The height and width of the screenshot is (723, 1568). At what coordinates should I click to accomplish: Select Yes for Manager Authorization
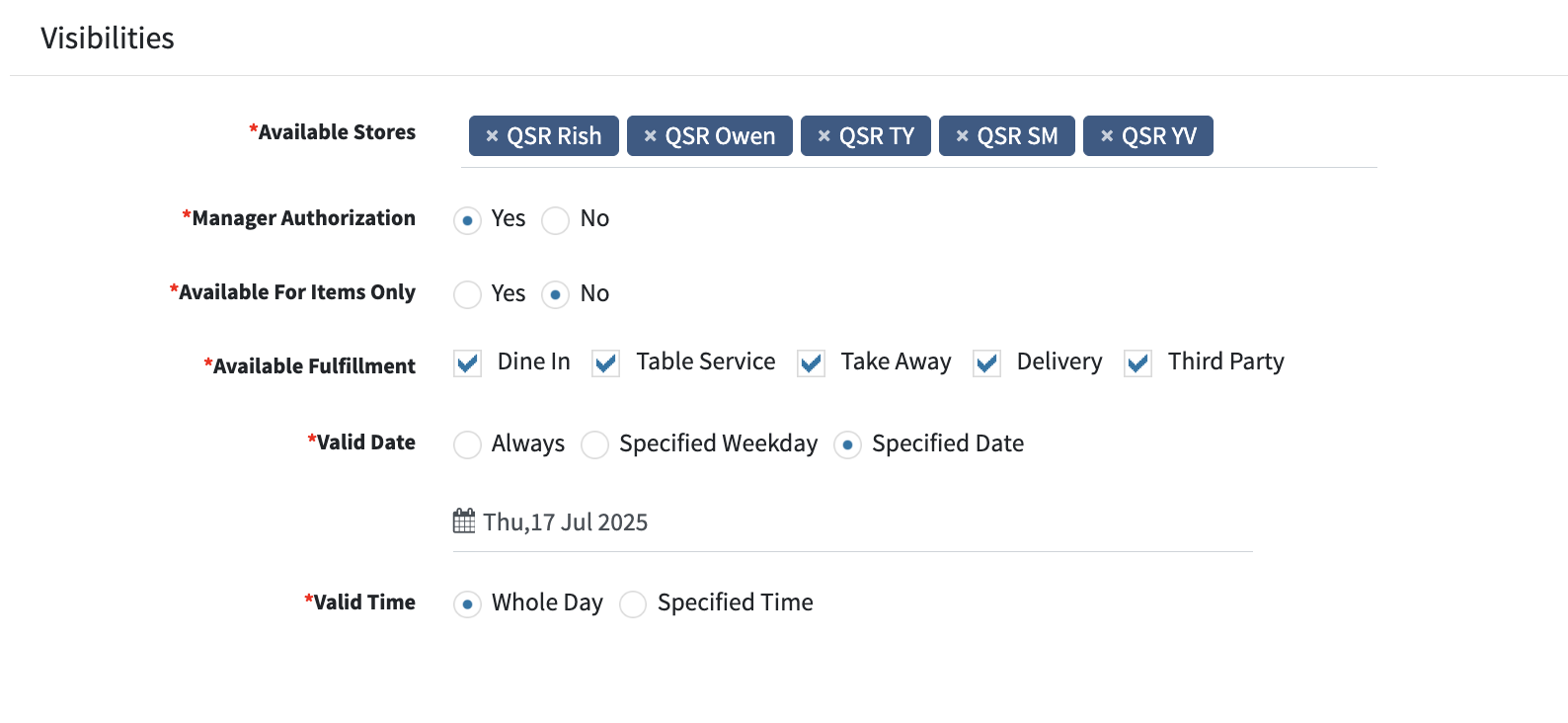pos(467,220)
